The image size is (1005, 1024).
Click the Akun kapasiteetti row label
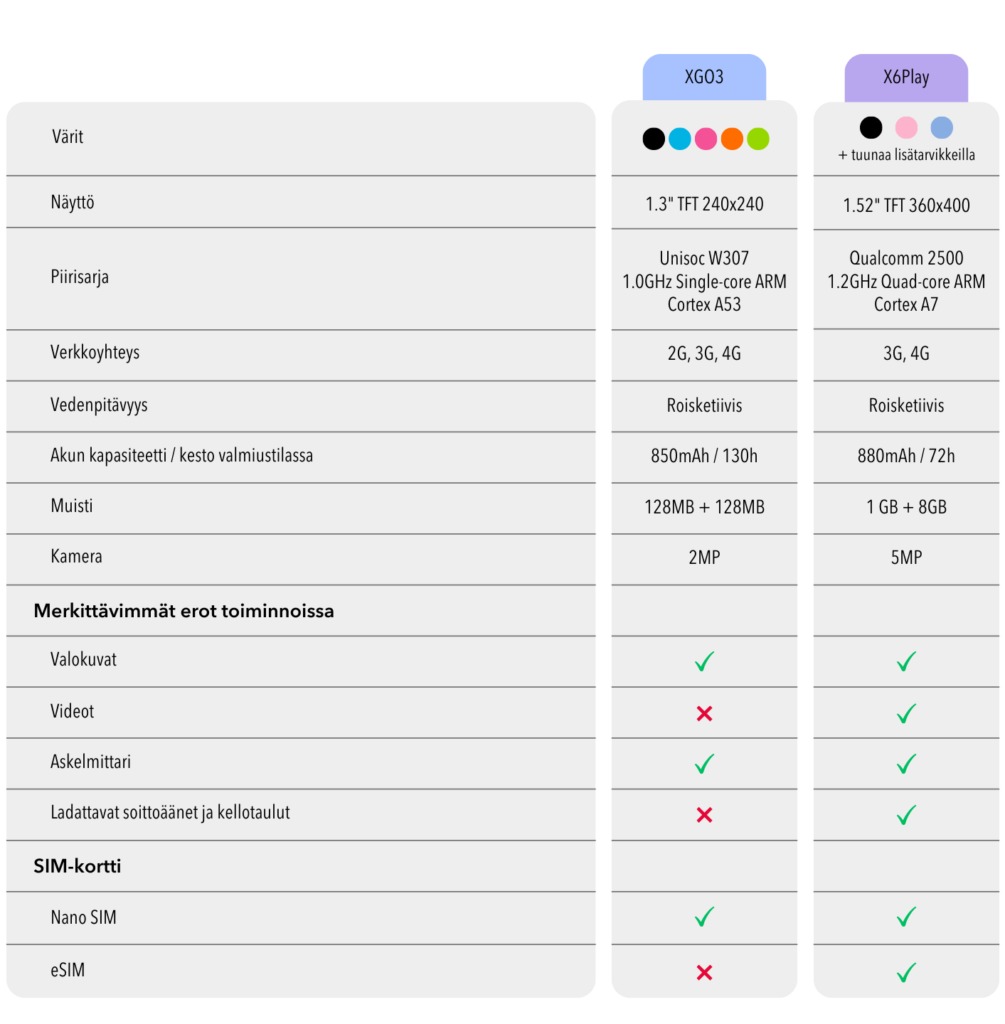tap(181, 456)
